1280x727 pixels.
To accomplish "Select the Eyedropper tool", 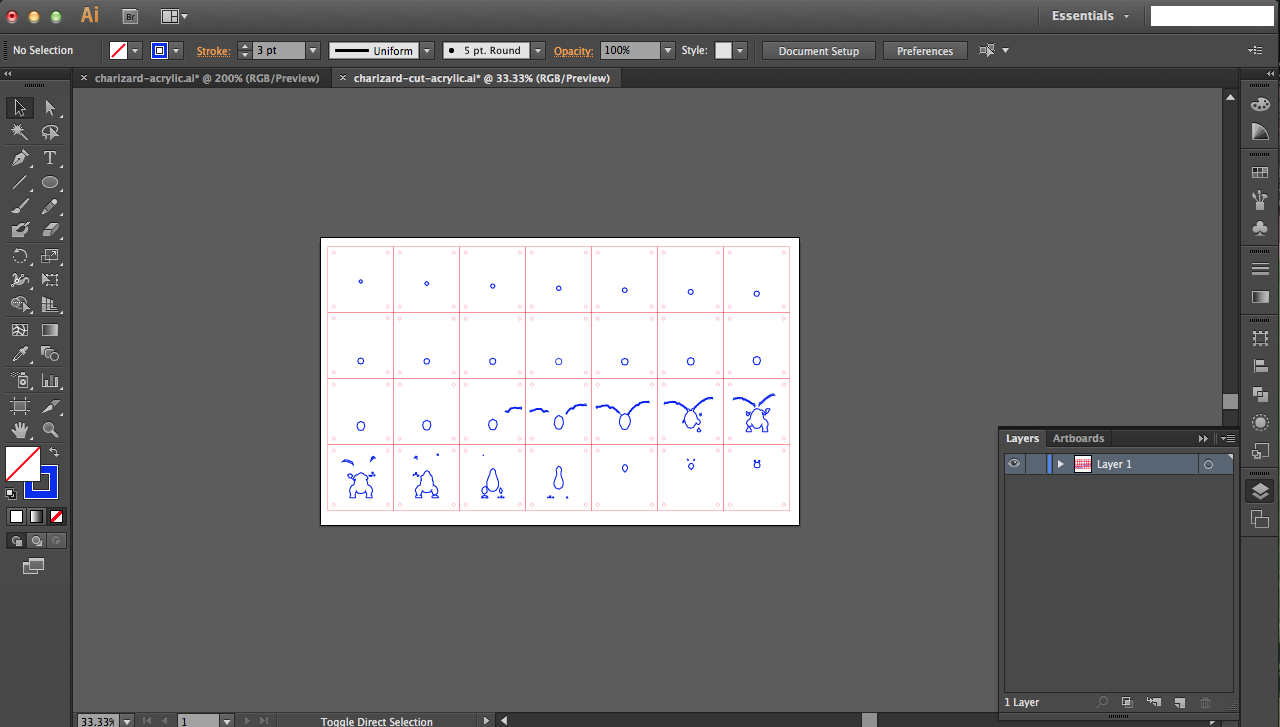I will (x=20, y=355).
